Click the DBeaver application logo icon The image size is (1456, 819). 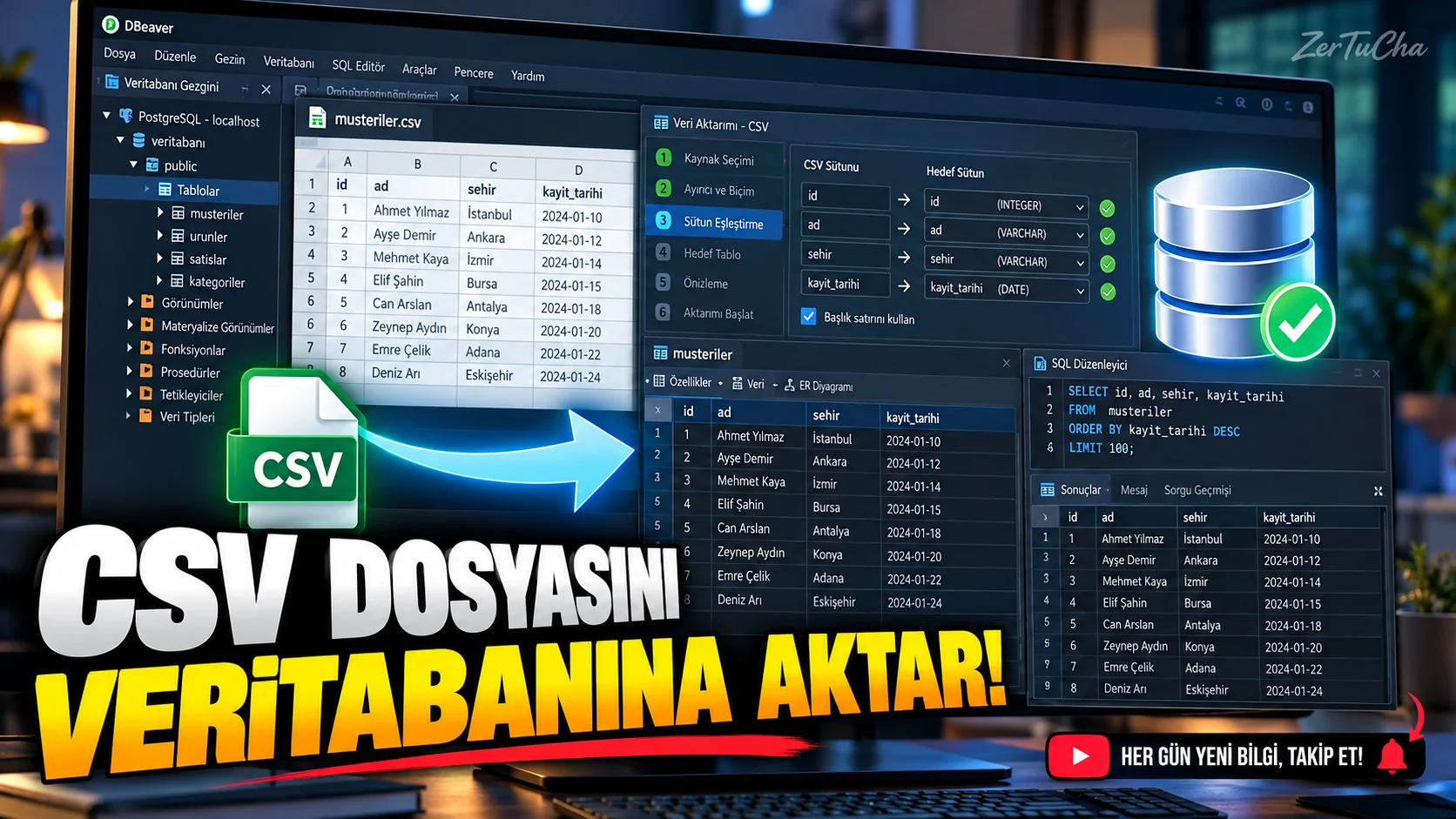111,24
